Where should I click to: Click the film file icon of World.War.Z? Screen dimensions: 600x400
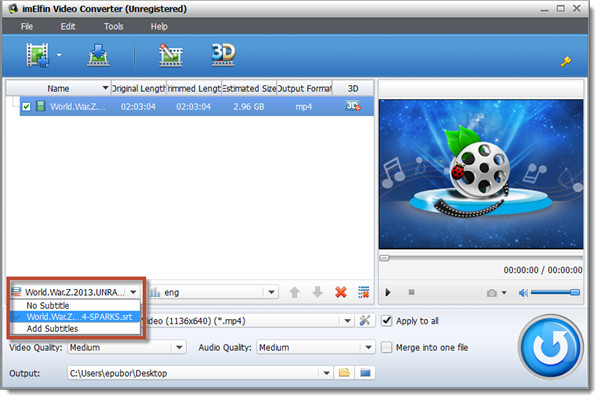pos(40,106)
